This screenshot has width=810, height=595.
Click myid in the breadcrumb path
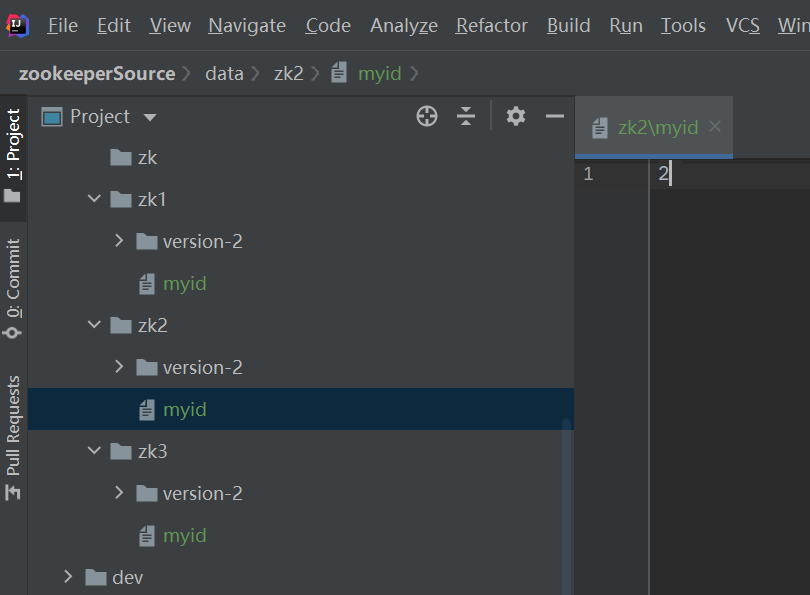pyautogui.click(x=380, y=73)
